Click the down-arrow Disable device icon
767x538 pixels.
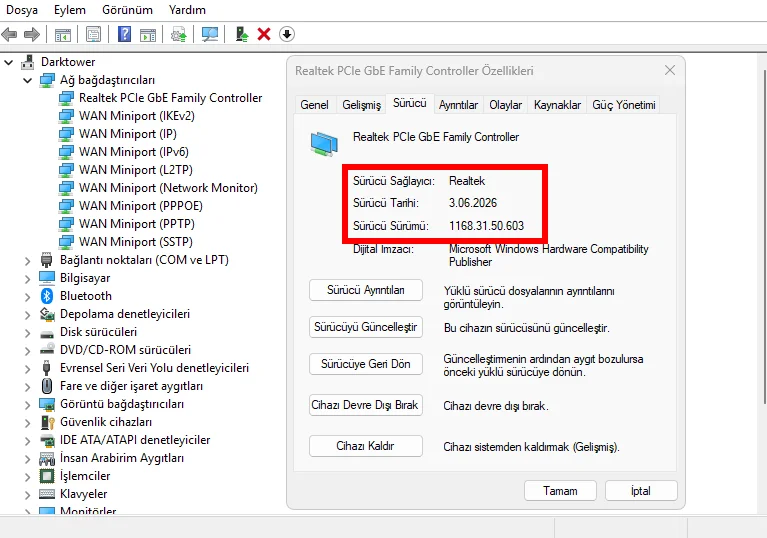click(x=287, y=34)
